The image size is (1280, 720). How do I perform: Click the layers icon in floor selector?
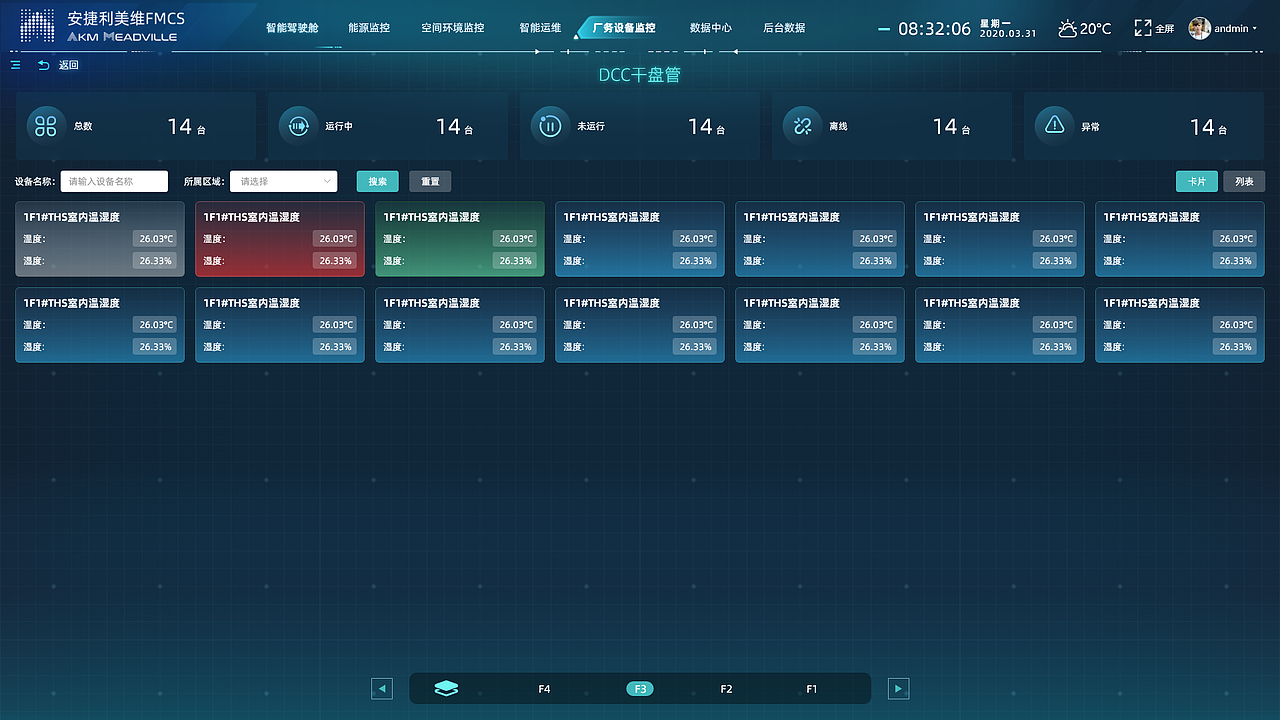point(446,689)
